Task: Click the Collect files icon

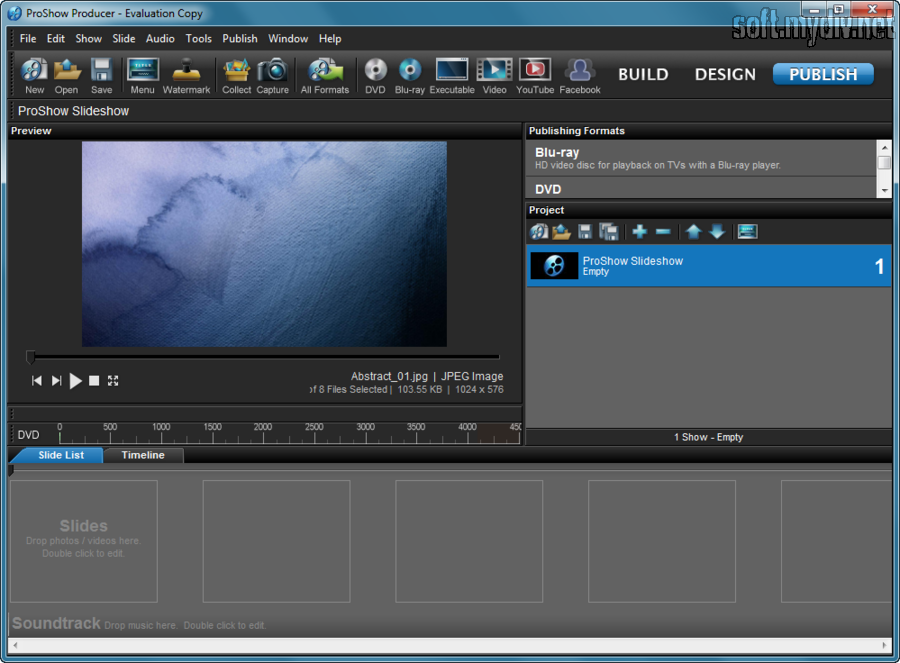Action: coord(236,76)
